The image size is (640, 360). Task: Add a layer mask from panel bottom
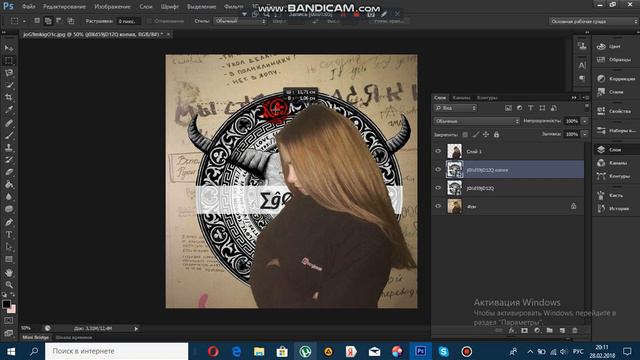click(524, 331)
